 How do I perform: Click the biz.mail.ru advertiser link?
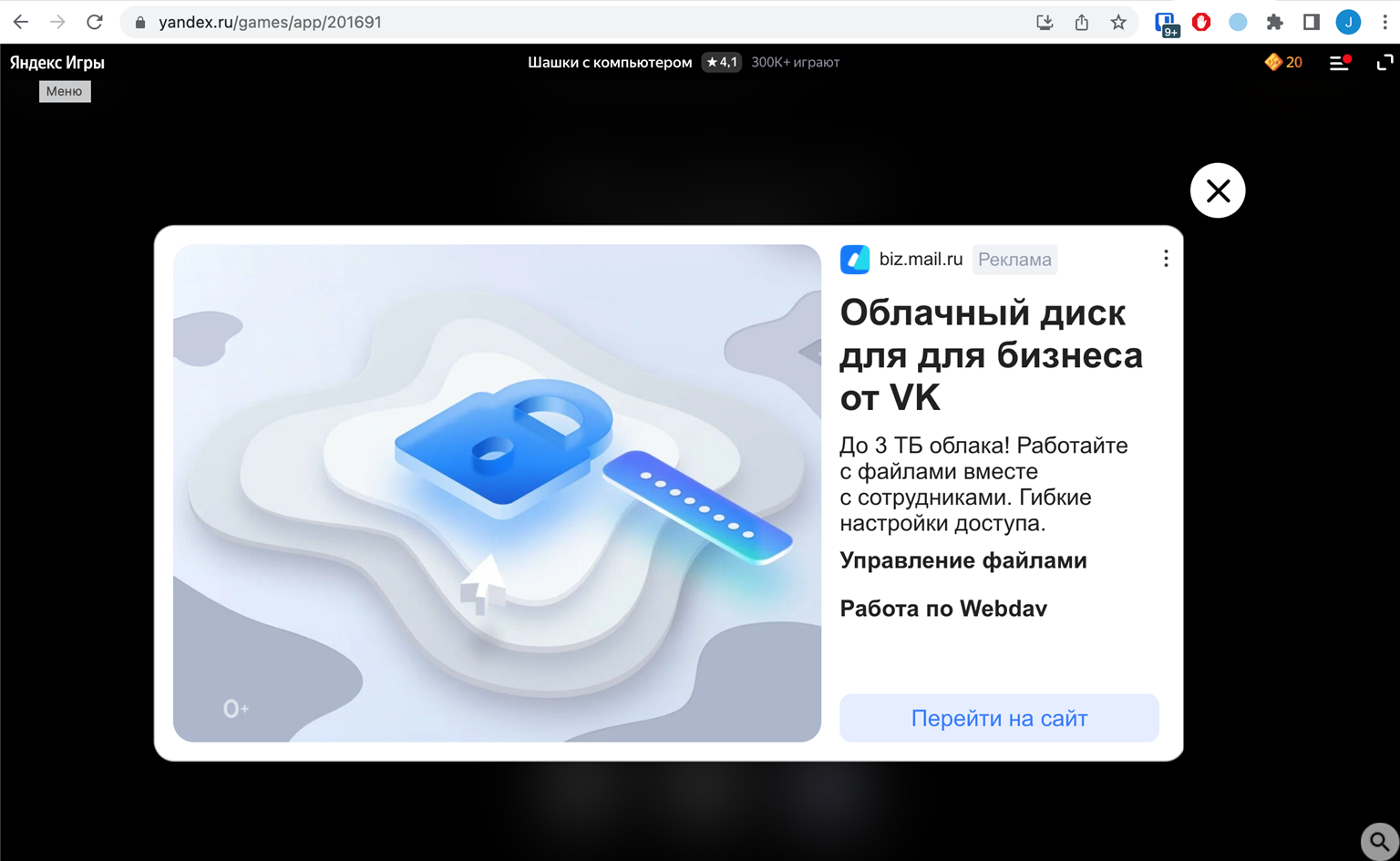coord(921,259)
